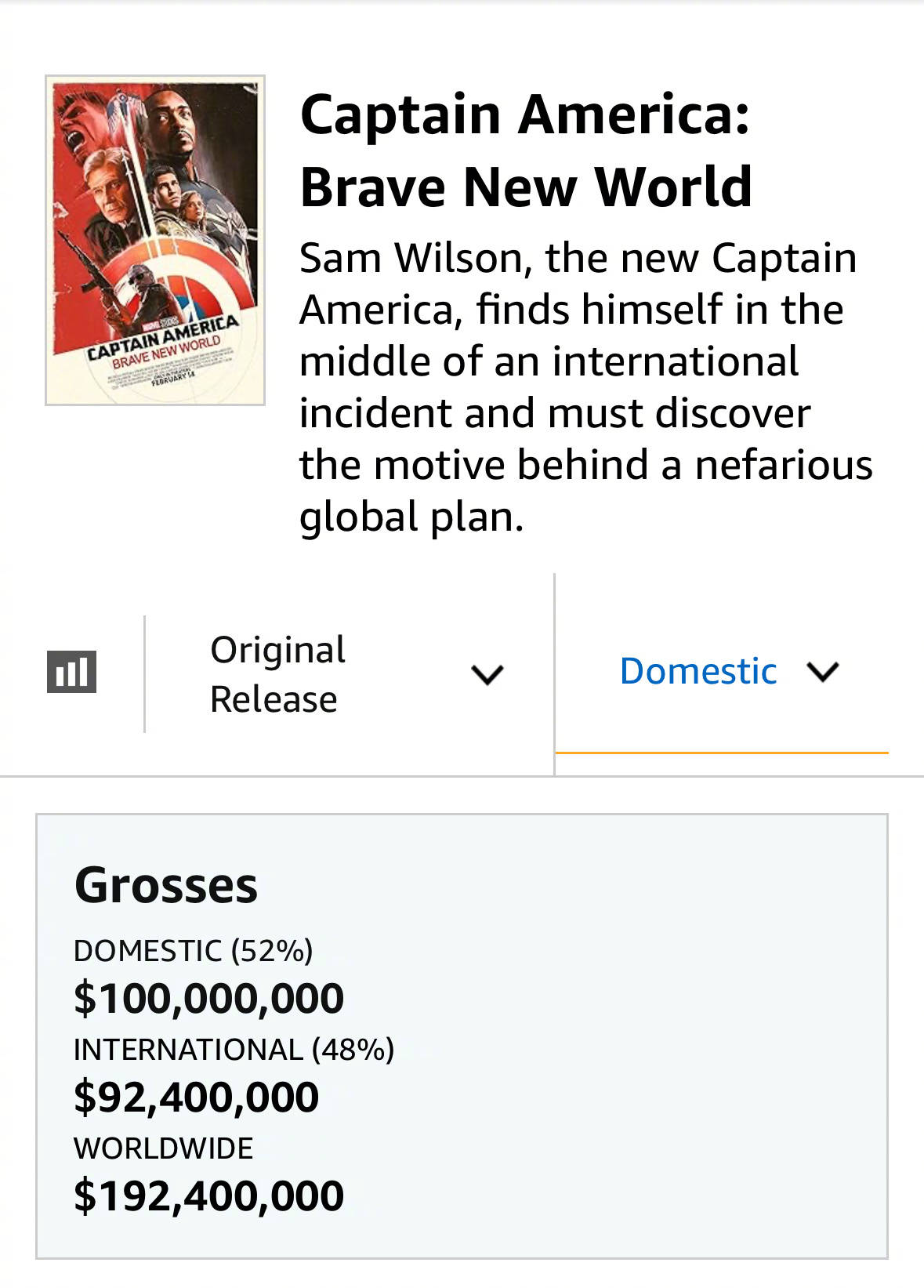The image size is (924, 1288).
Task: Click the DOMESTIC (52%) label
Action: 193,950
